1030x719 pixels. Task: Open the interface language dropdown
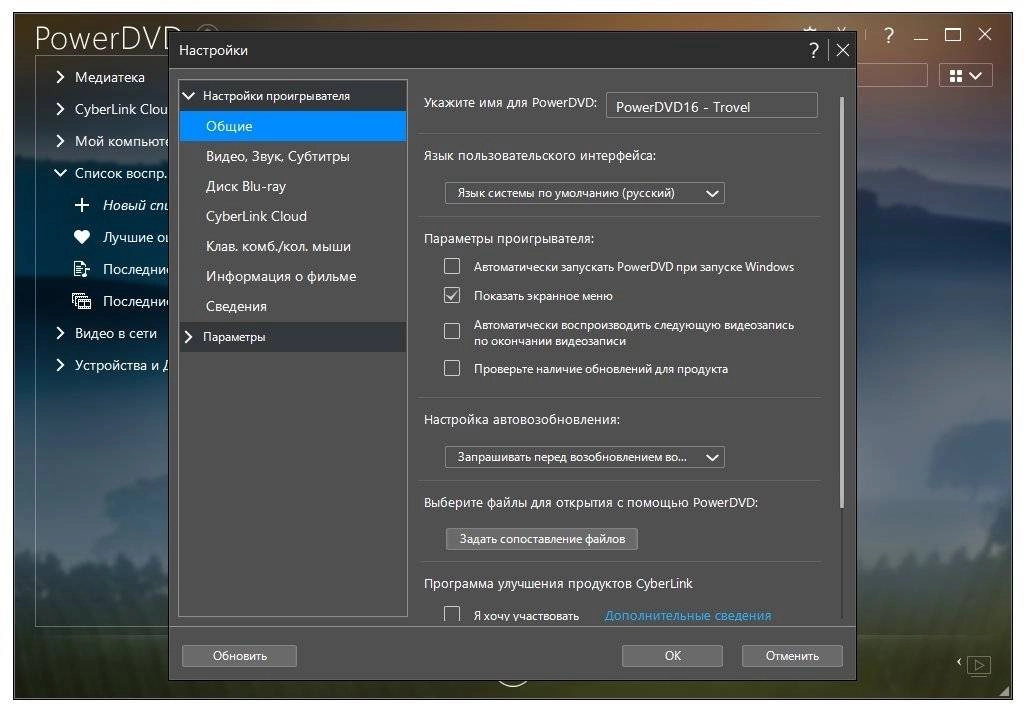[585, 193]
